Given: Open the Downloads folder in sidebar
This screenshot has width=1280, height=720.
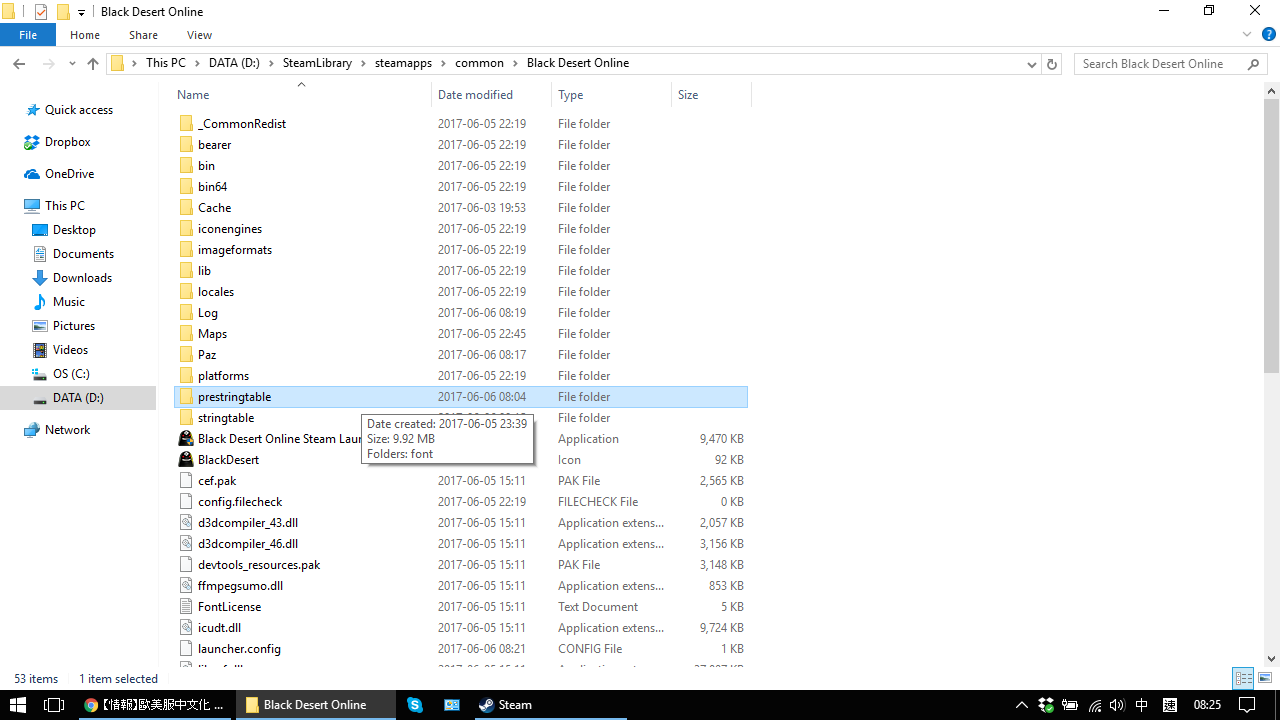Looking at the screenshot, I should coord(72,278).
